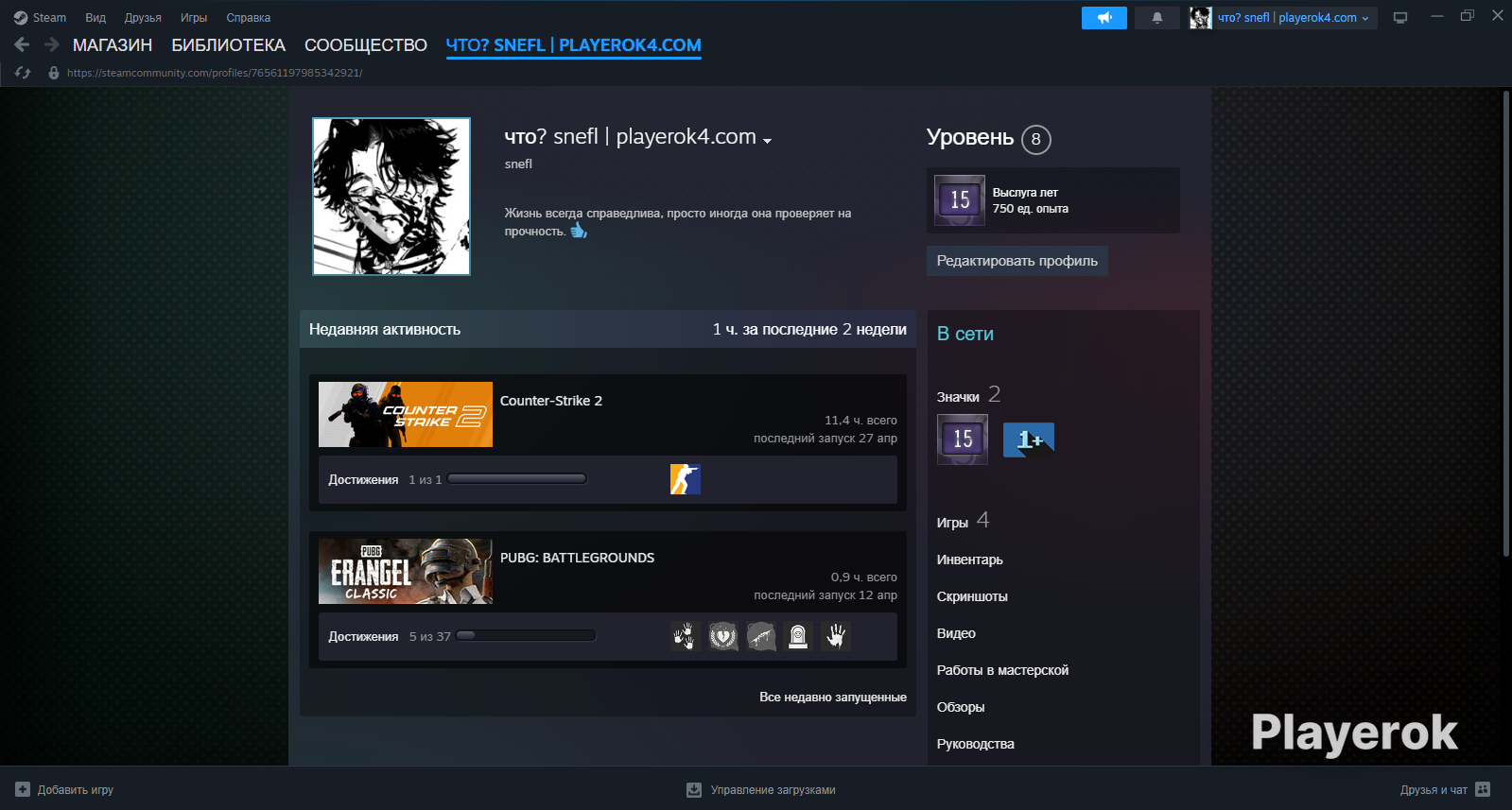
Task: Open the 15 years badge under Значки
Action: click(x=963, y=439)
